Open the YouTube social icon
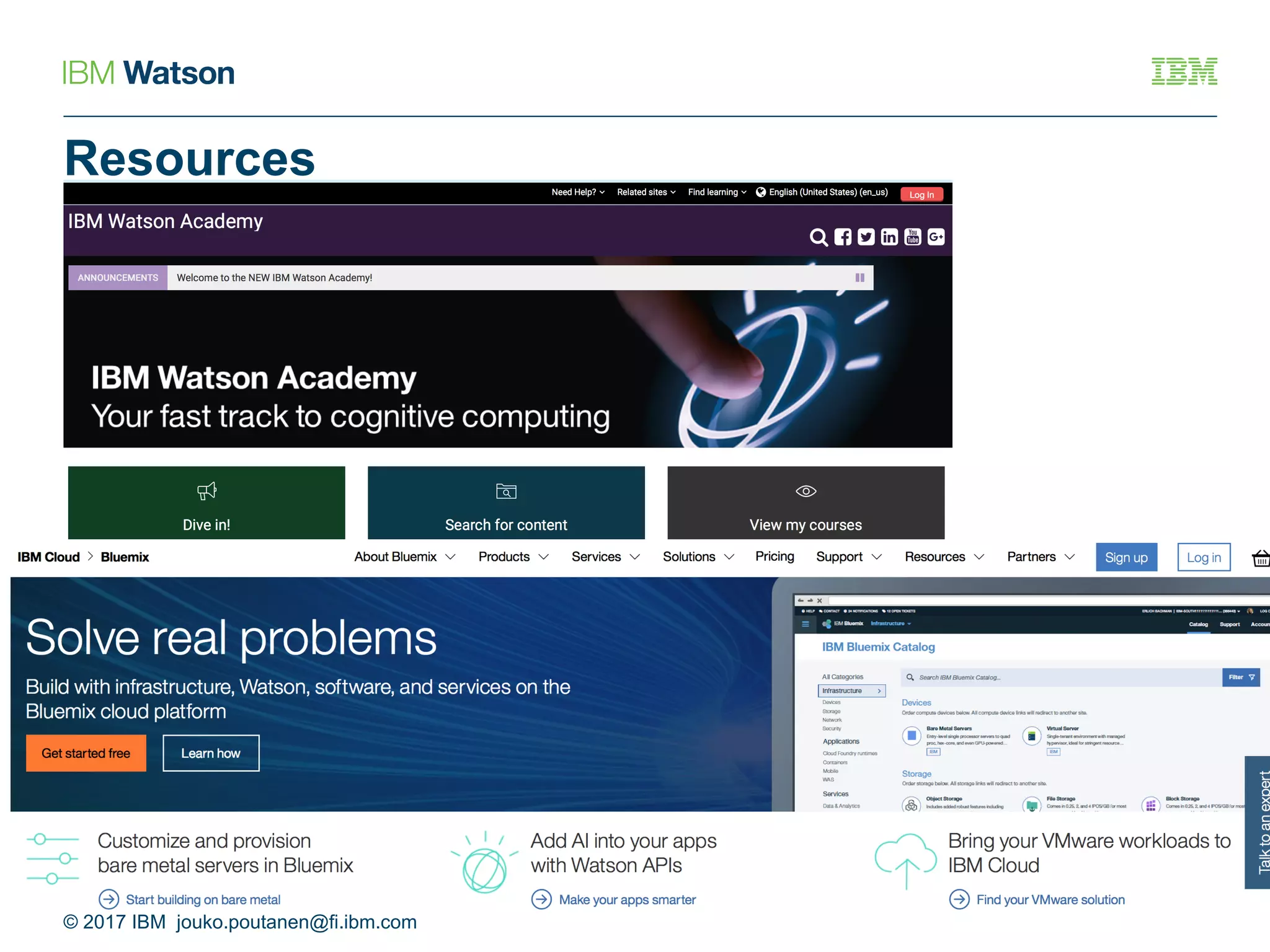1270x952 pixels. tap(913, 237)
